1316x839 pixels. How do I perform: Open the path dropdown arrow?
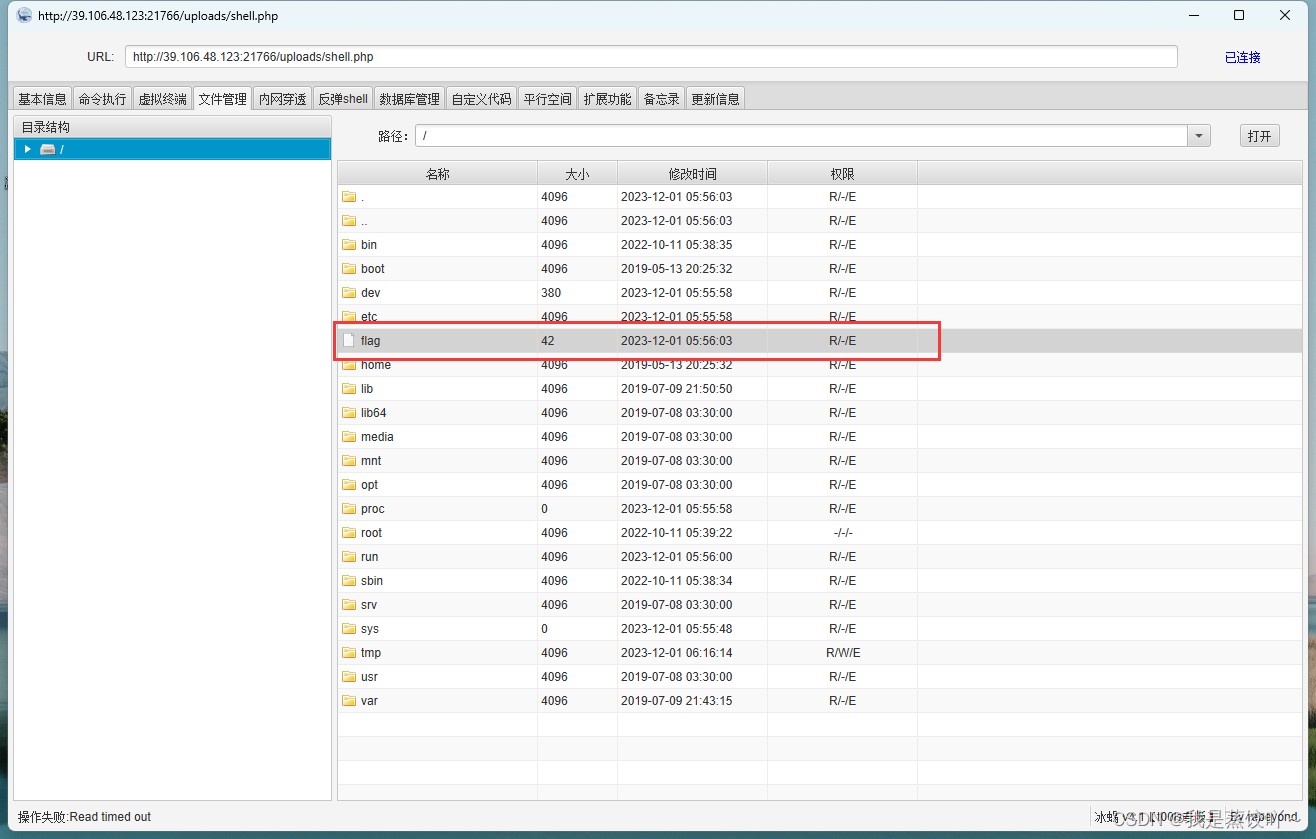tap(1199, 136)
